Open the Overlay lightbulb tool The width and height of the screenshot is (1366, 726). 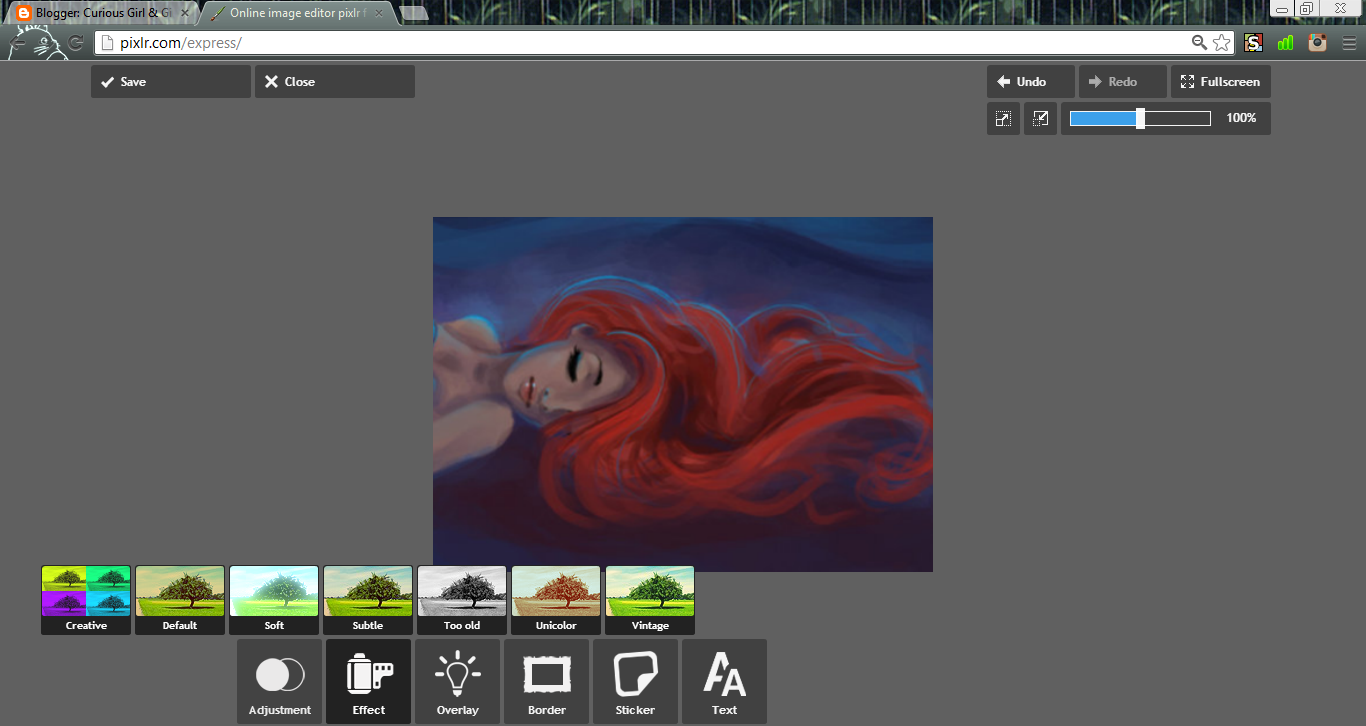457,682
